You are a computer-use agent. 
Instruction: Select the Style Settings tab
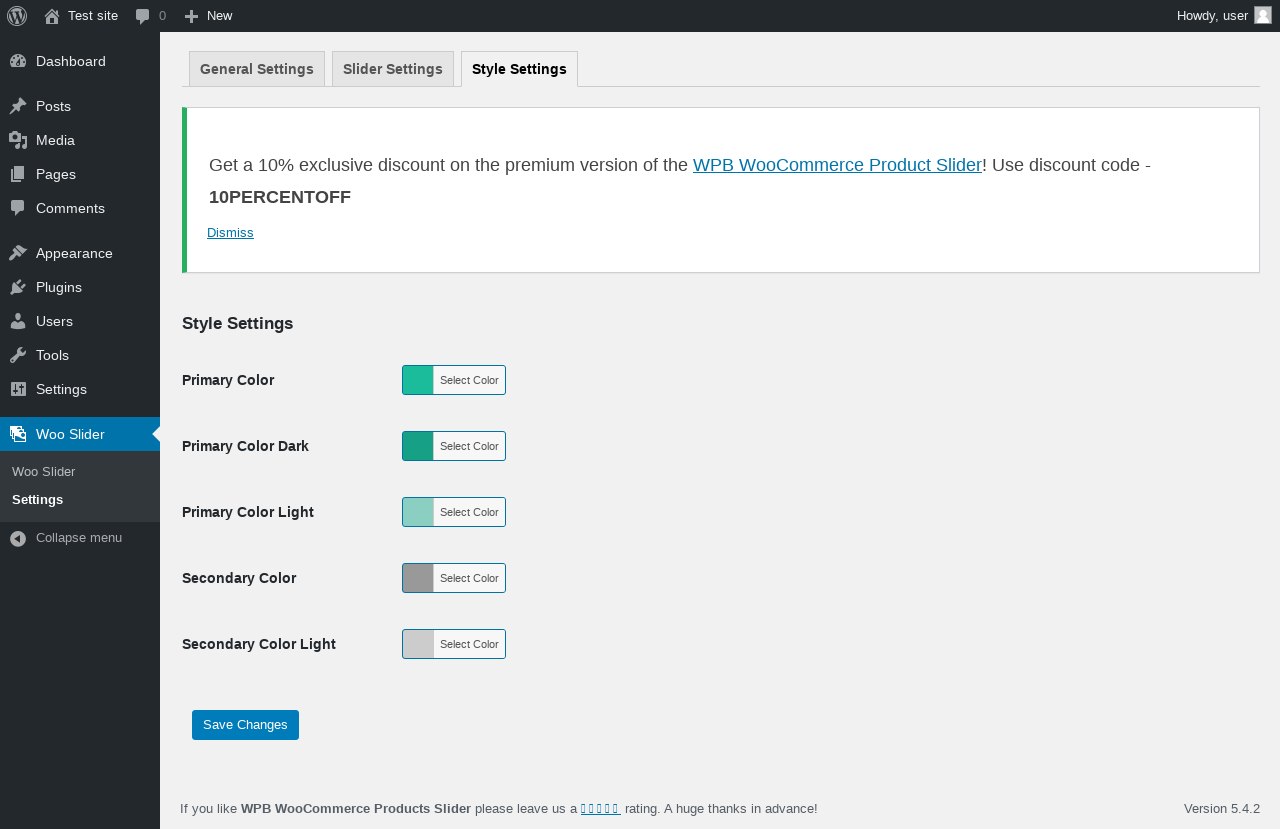[519, 69]
